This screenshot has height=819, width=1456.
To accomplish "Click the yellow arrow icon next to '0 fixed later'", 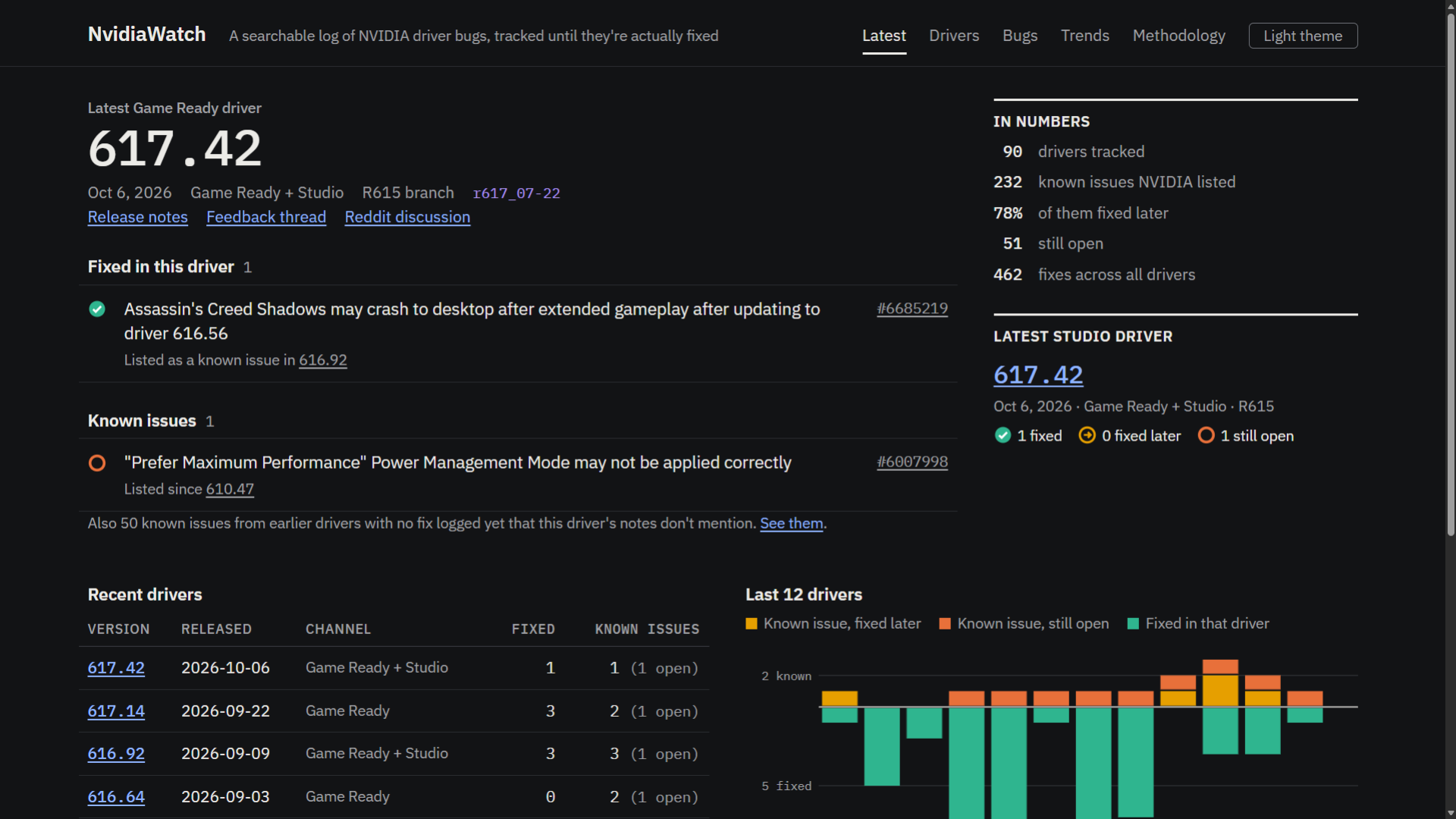I will (x=1087, y=435).
